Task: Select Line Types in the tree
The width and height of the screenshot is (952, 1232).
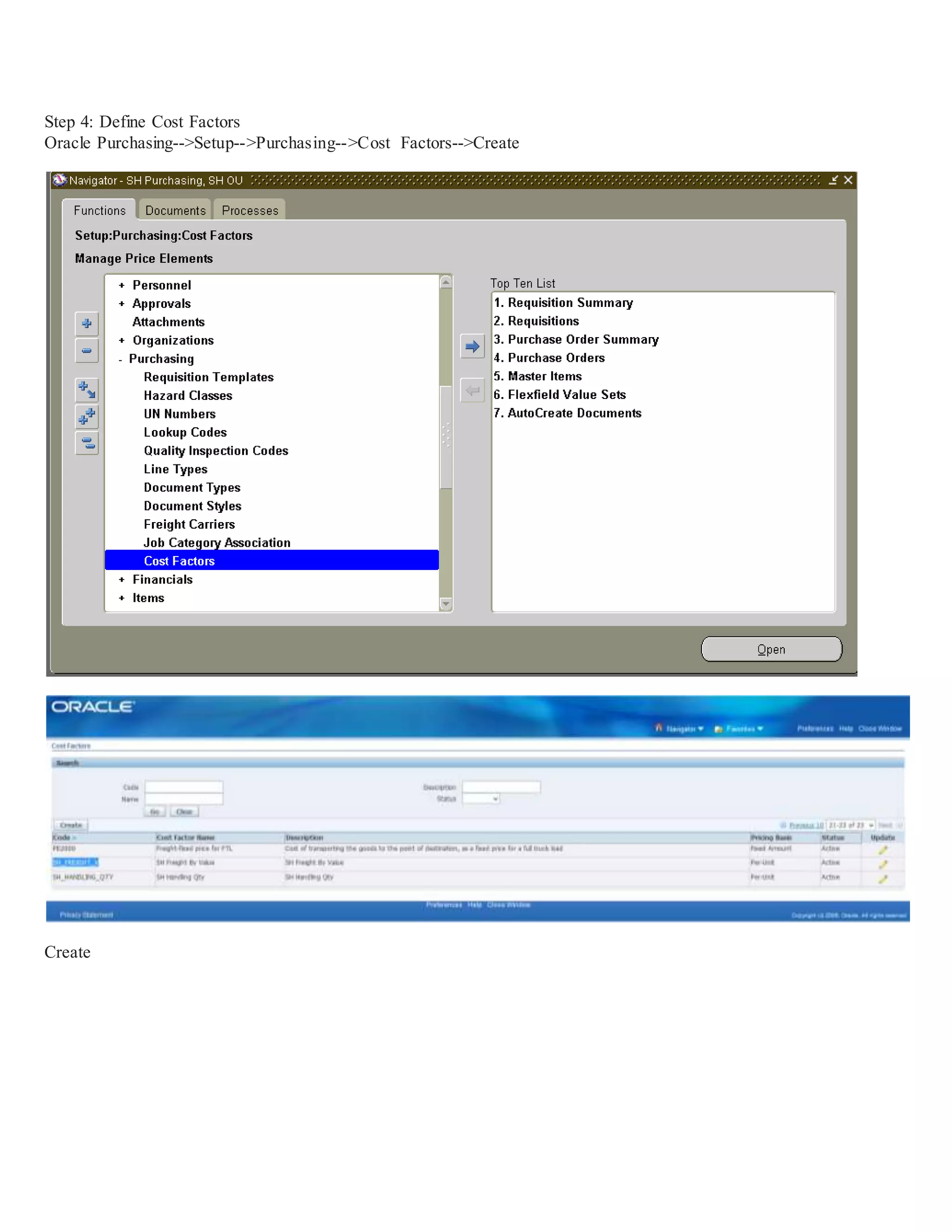Action: (175, 470)
